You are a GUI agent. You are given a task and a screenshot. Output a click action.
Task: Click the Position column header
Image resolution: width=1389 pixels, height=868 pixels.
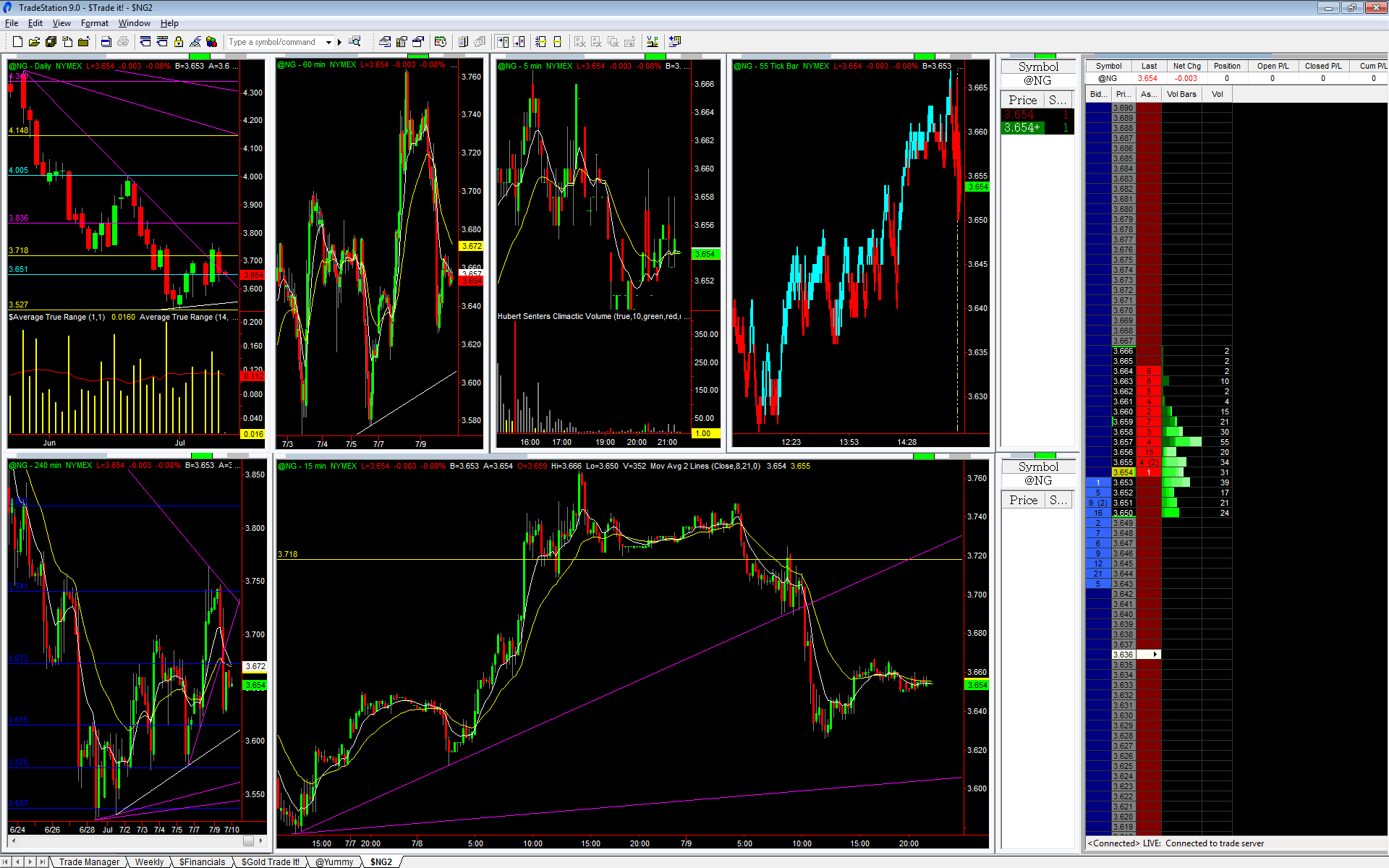click(1227, 66)
